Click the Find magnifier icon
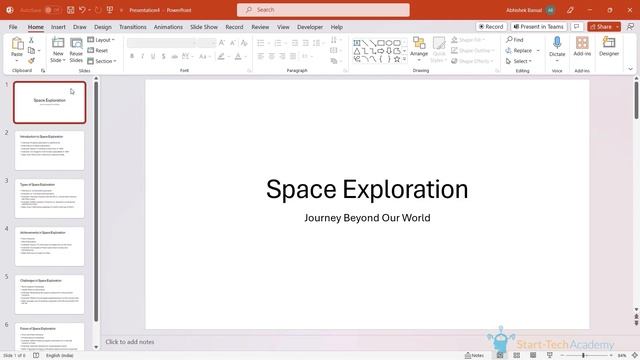 pos(509,40)
